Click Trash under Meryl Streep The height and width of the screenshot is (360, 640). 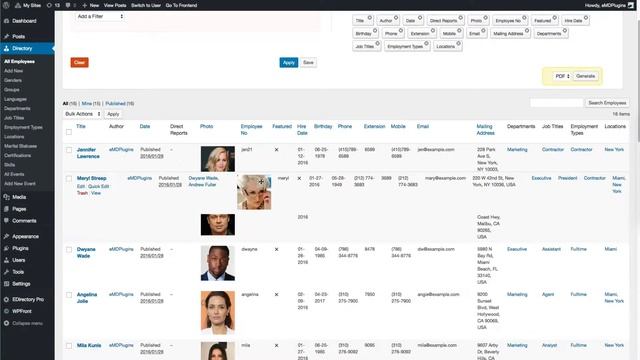pyautogui.click(x=82, y=193)
